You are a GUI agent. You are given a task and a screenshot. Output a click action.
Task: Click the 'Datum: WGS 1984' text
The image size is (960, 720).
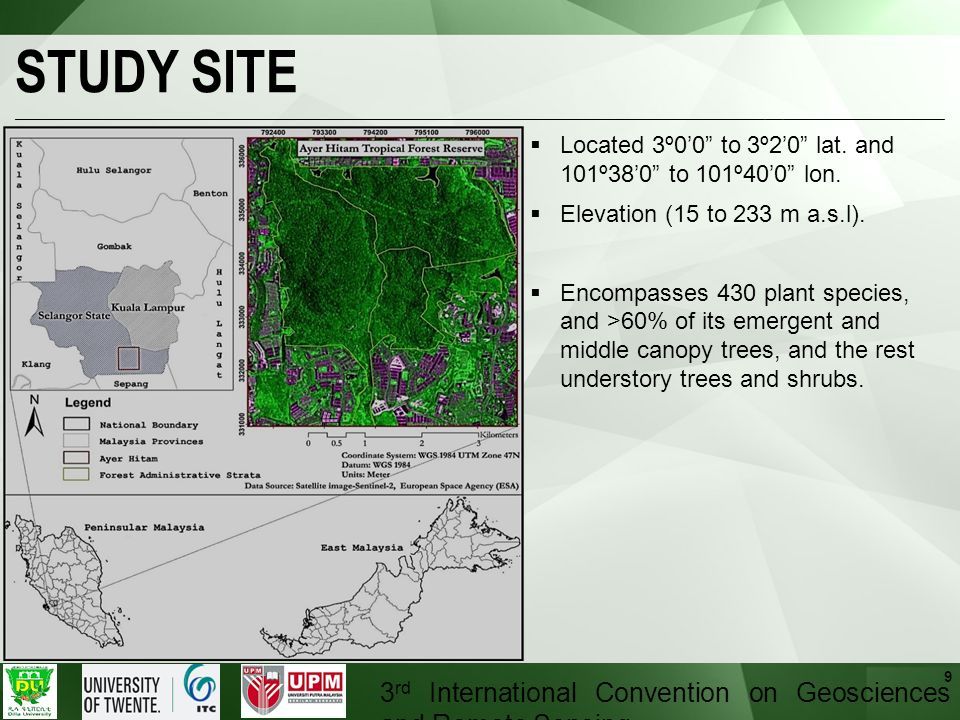[376, 465]
